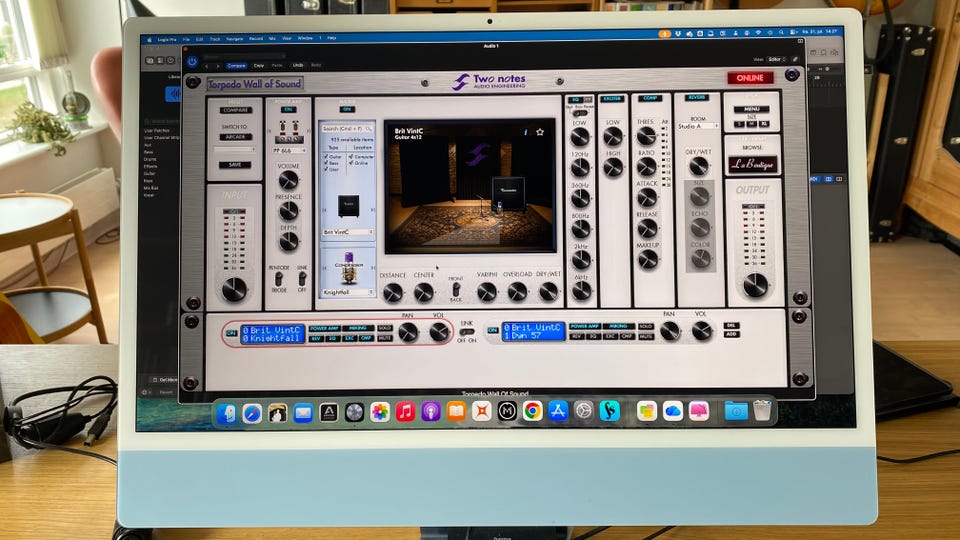
Task: Click the link icon beside View Editor
Action: 795,59
